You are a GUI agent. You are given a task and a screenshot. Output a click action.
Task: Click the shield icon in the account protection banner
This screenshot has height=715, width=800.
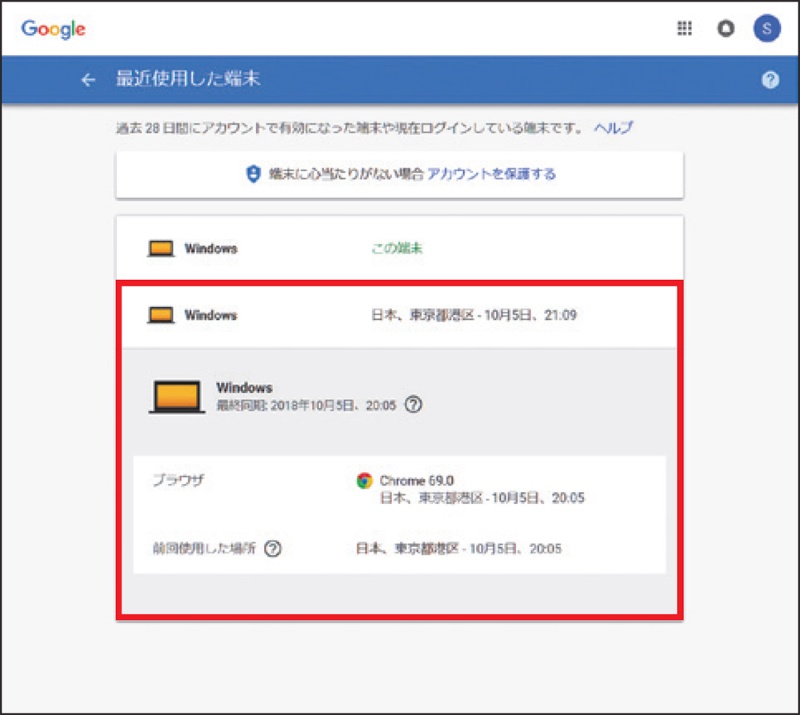tap(253, 174)
